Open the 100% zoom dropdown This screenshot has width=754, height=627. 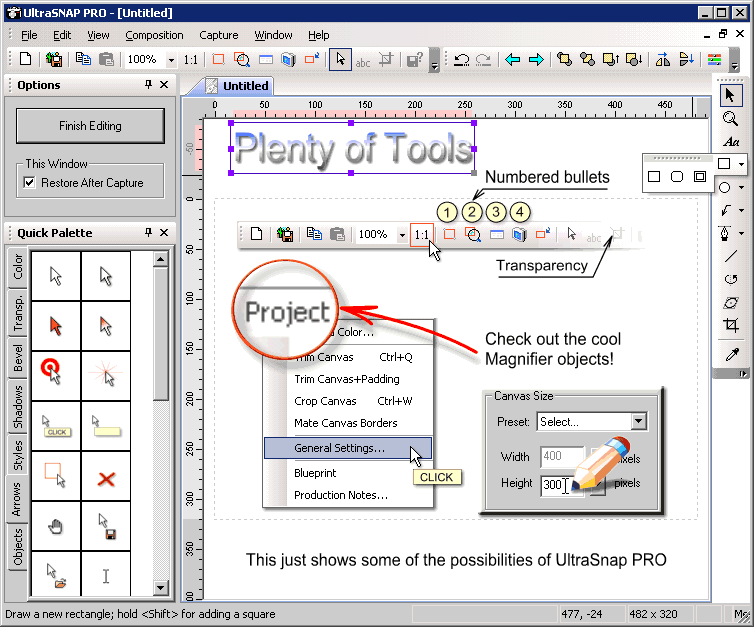coord(171,61)
